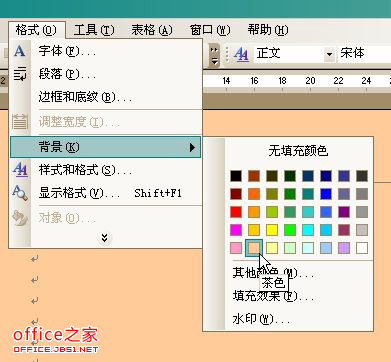The image size is (391, 362).
Task: Click the 宋体 font name box
Action: (x=364, y=54)
